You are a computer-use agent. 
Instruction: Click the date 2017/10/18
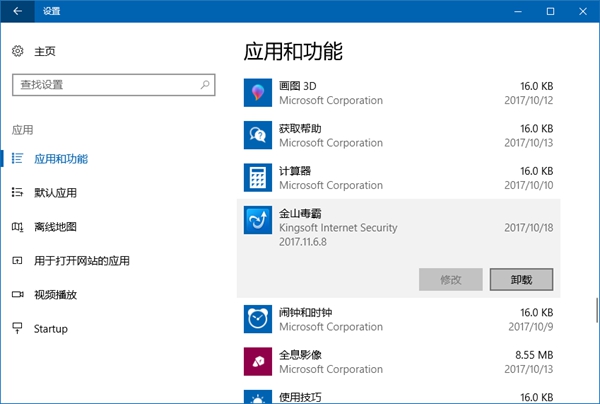click(x=529, y=228)
